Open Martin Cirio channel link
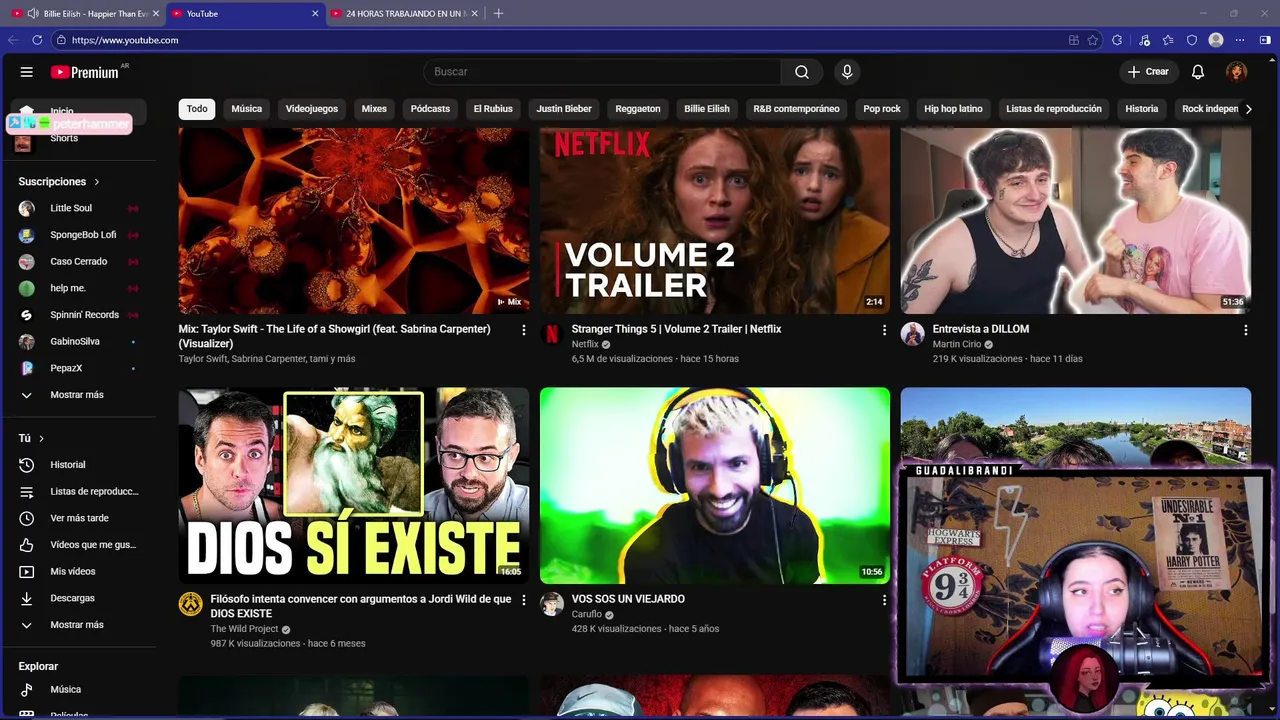 (957, 344)
